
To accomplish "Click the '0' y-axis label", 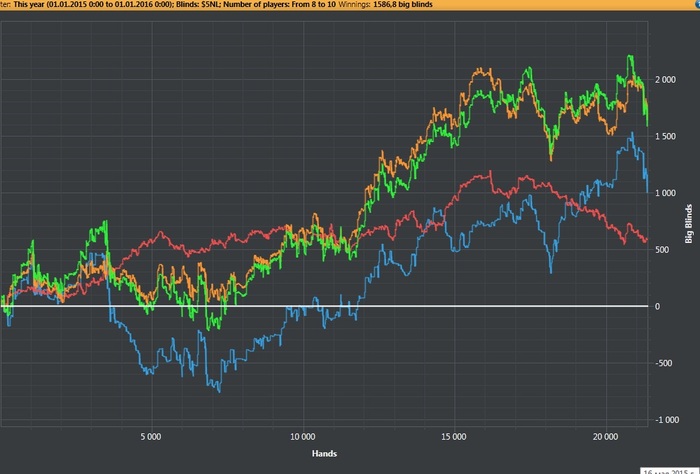I will pyautogui.click(x=657, y=306).
